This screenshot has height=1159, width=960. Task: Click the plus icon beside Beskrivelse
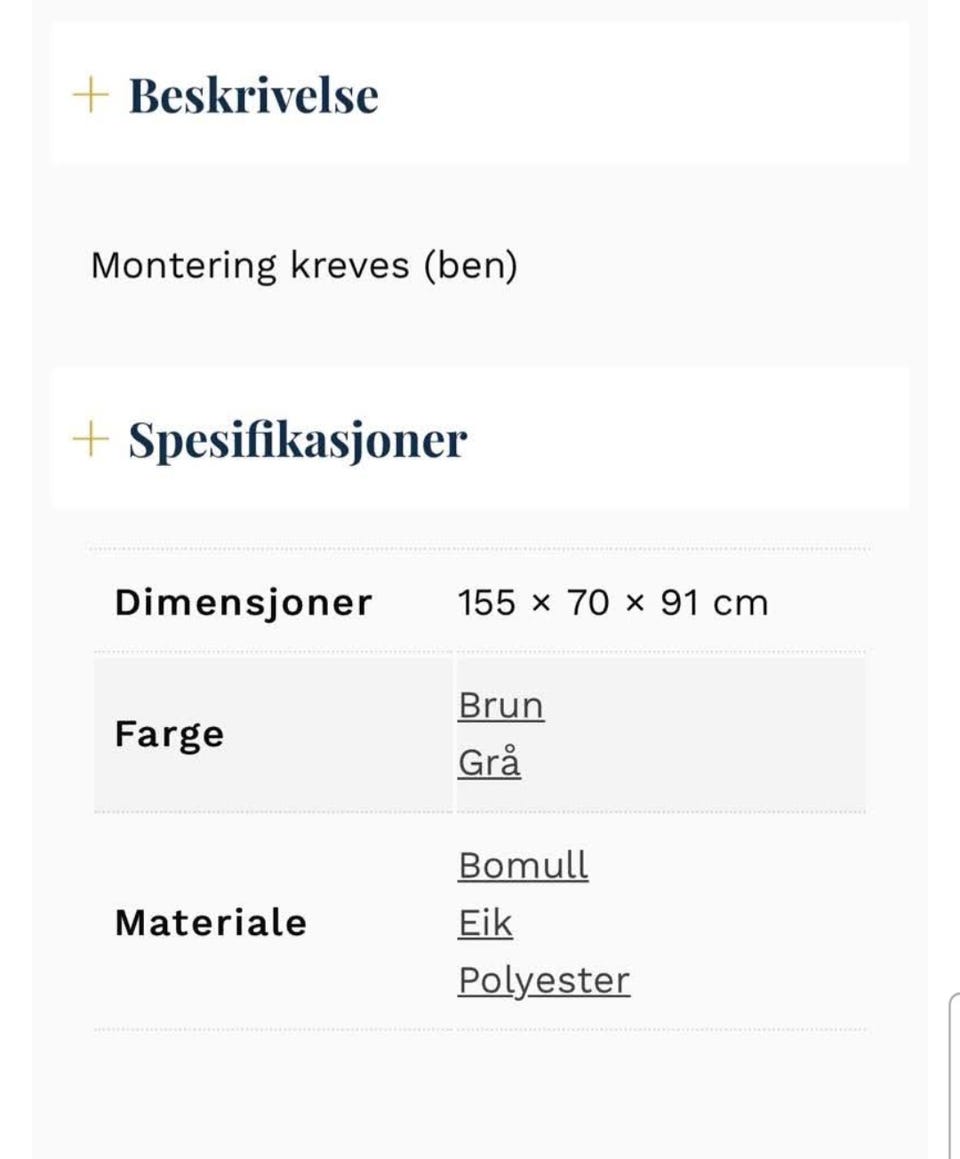(89, 95)
